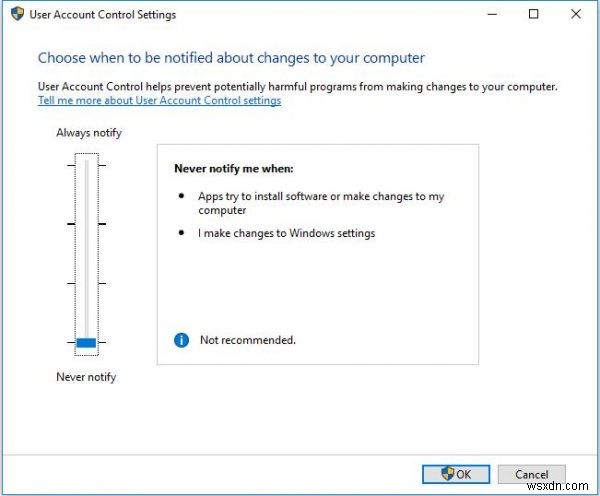
Task: Click the UAC shield icon in title bar
Action: [x=17, y=14]
